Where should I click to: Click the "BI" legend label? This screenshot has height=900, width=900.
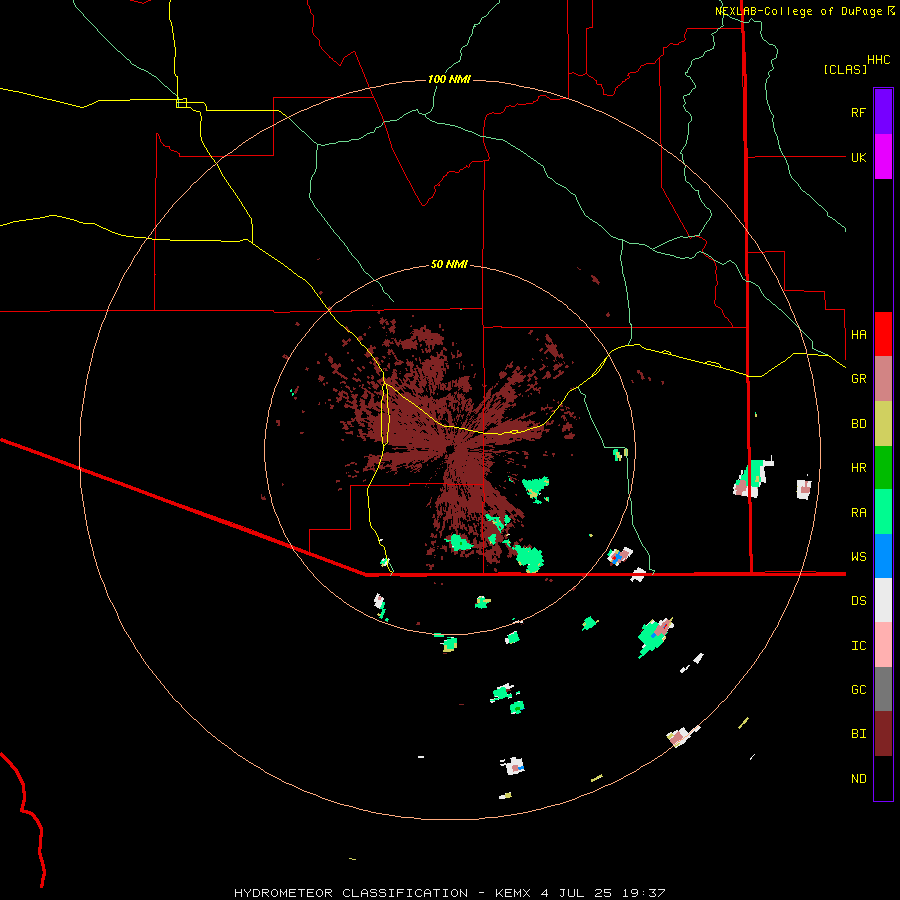(858, 734)
